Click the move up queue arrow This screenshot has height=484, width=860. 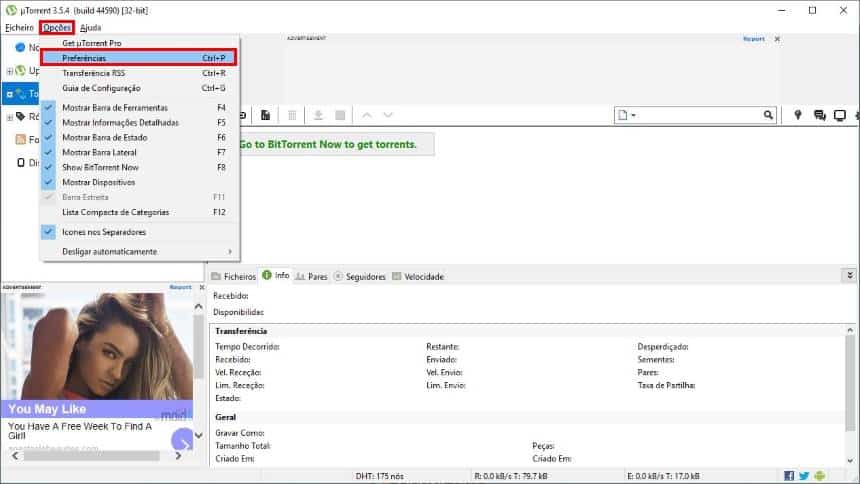click(x=367, y=115)
